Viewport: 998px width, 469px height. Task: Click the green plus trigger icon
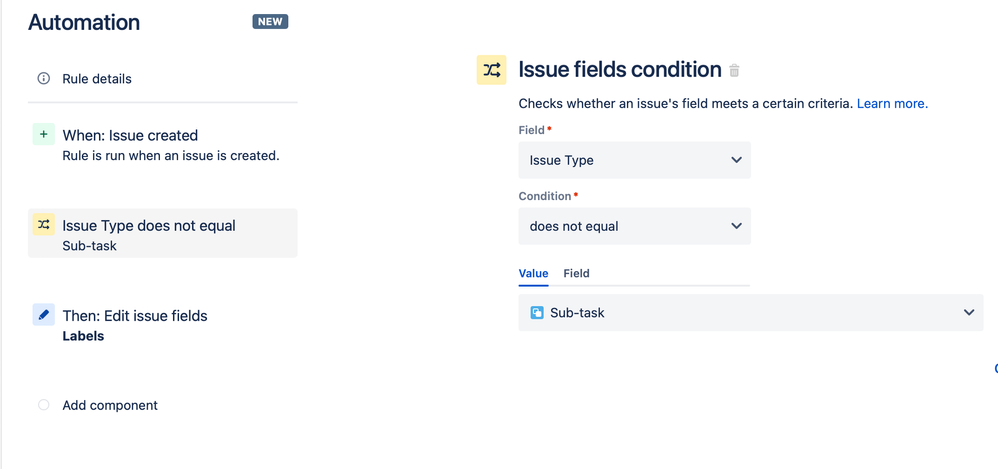click(x=43, y=135)
